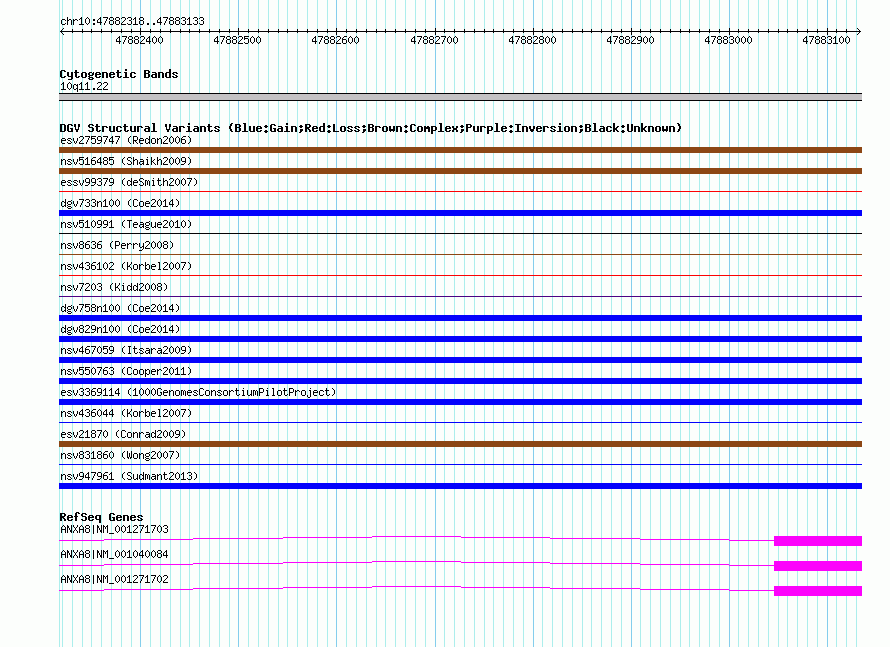Click the blue bar under esv3369114
This screenshot has width=890, height=647.
(460, 402)
